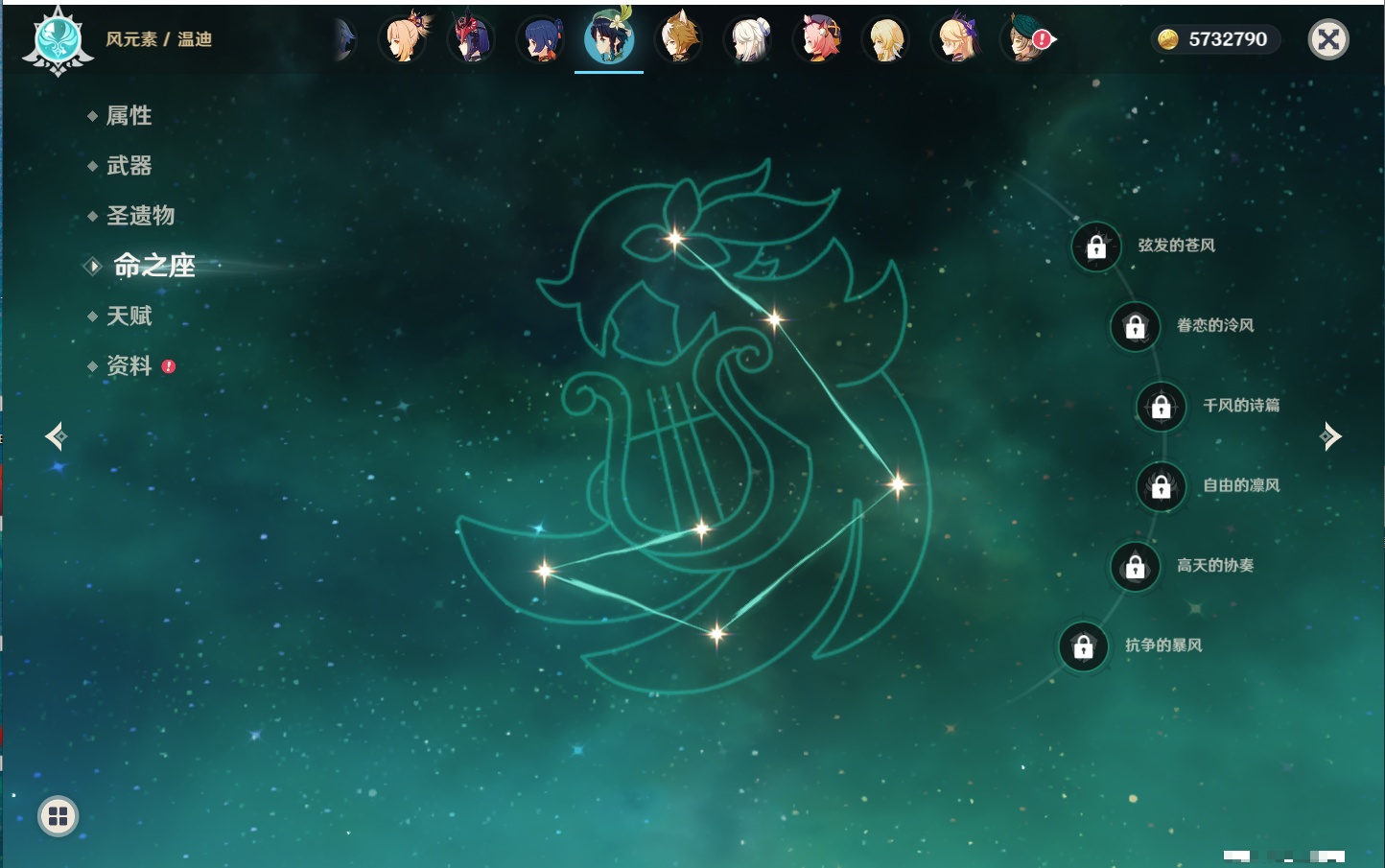Select the 千风的诗篇 label

1241,406
